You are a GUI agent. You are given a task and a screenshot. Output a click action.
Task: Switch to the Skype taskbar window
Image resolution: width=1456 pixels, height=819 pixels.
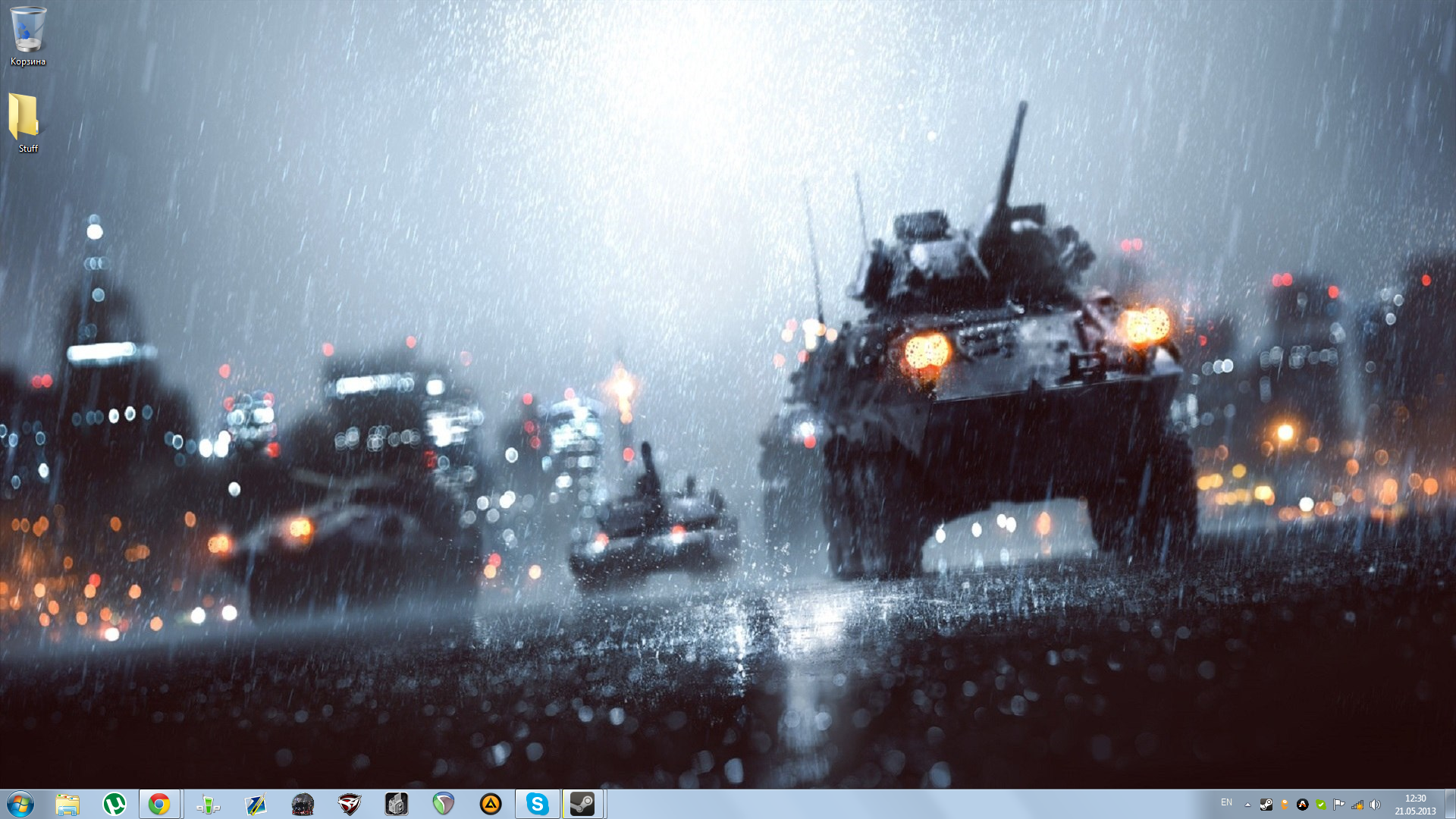(x=538, y=804)
